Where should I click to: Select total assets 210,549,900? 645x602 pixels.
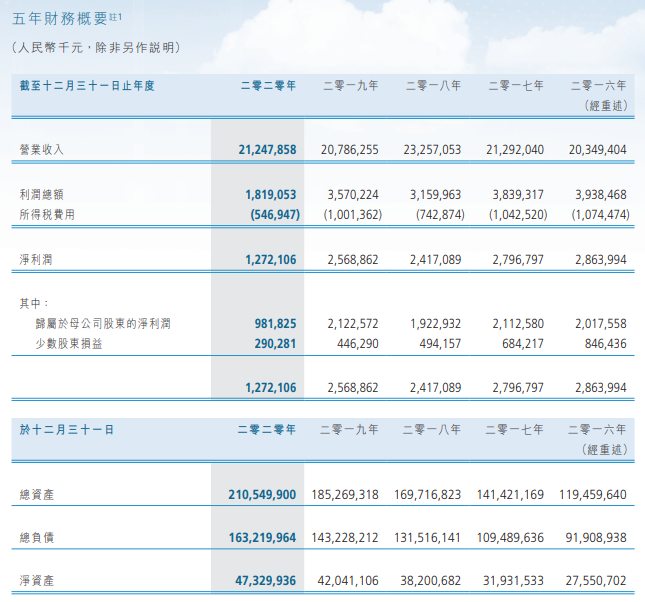(x=262, y=494)
